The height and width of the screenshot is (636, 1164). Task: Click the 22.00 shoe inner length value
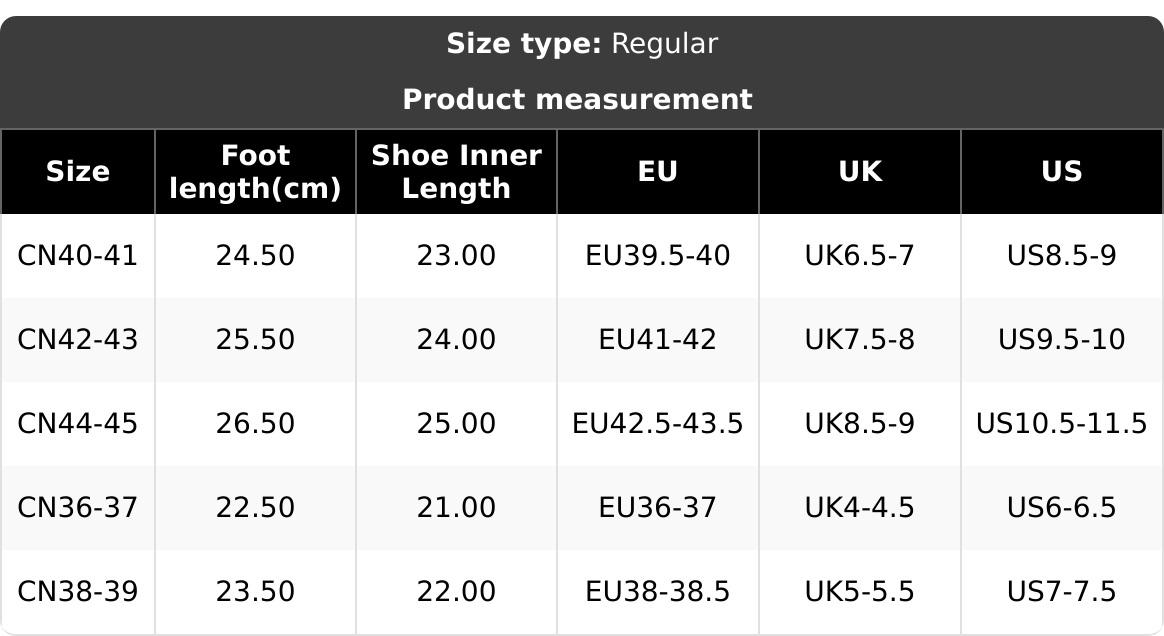pyautogui.click(x=456, y=592)
